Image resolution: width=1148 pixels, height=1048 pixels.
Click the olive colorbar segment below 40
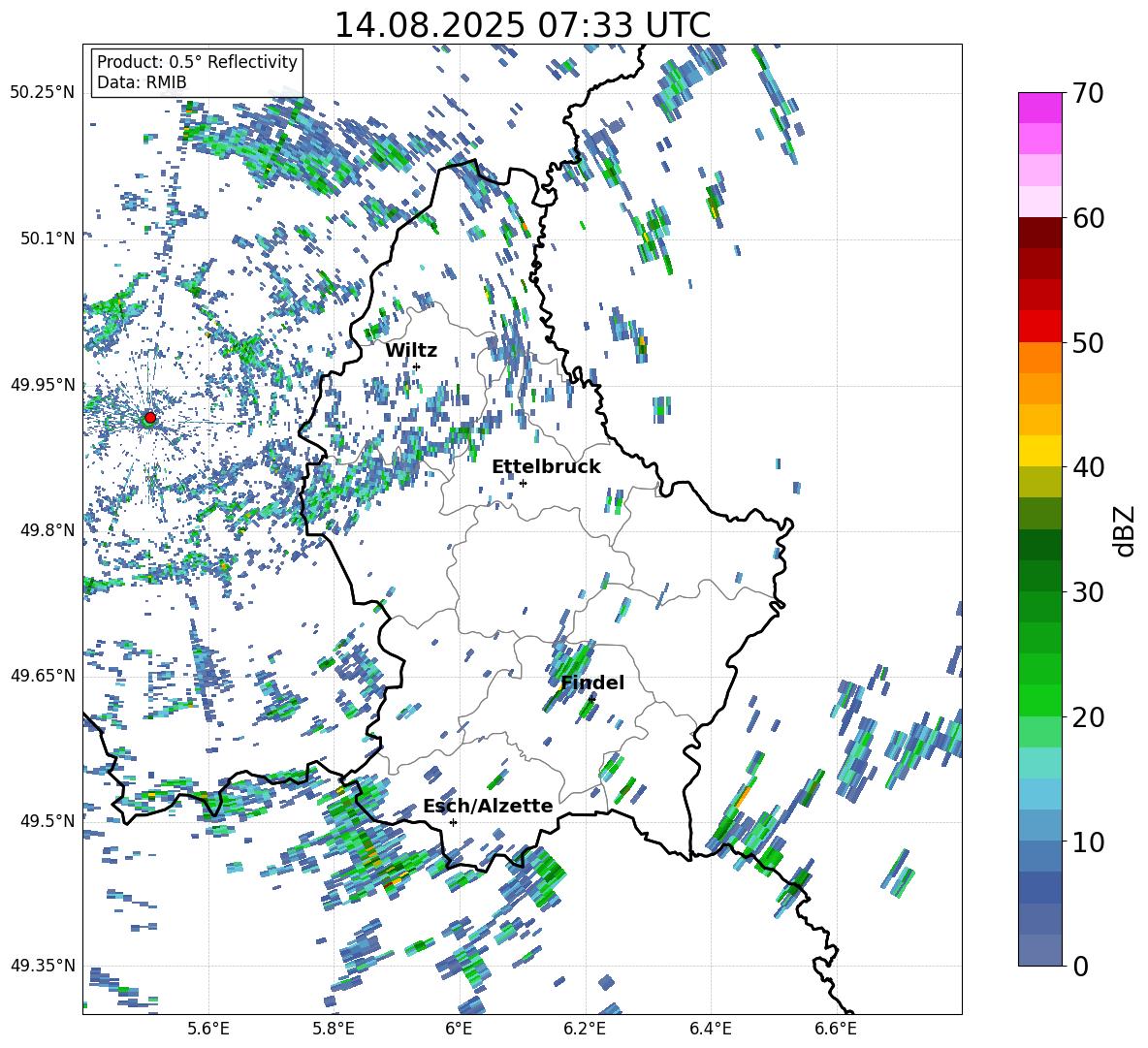(1039, 482)
